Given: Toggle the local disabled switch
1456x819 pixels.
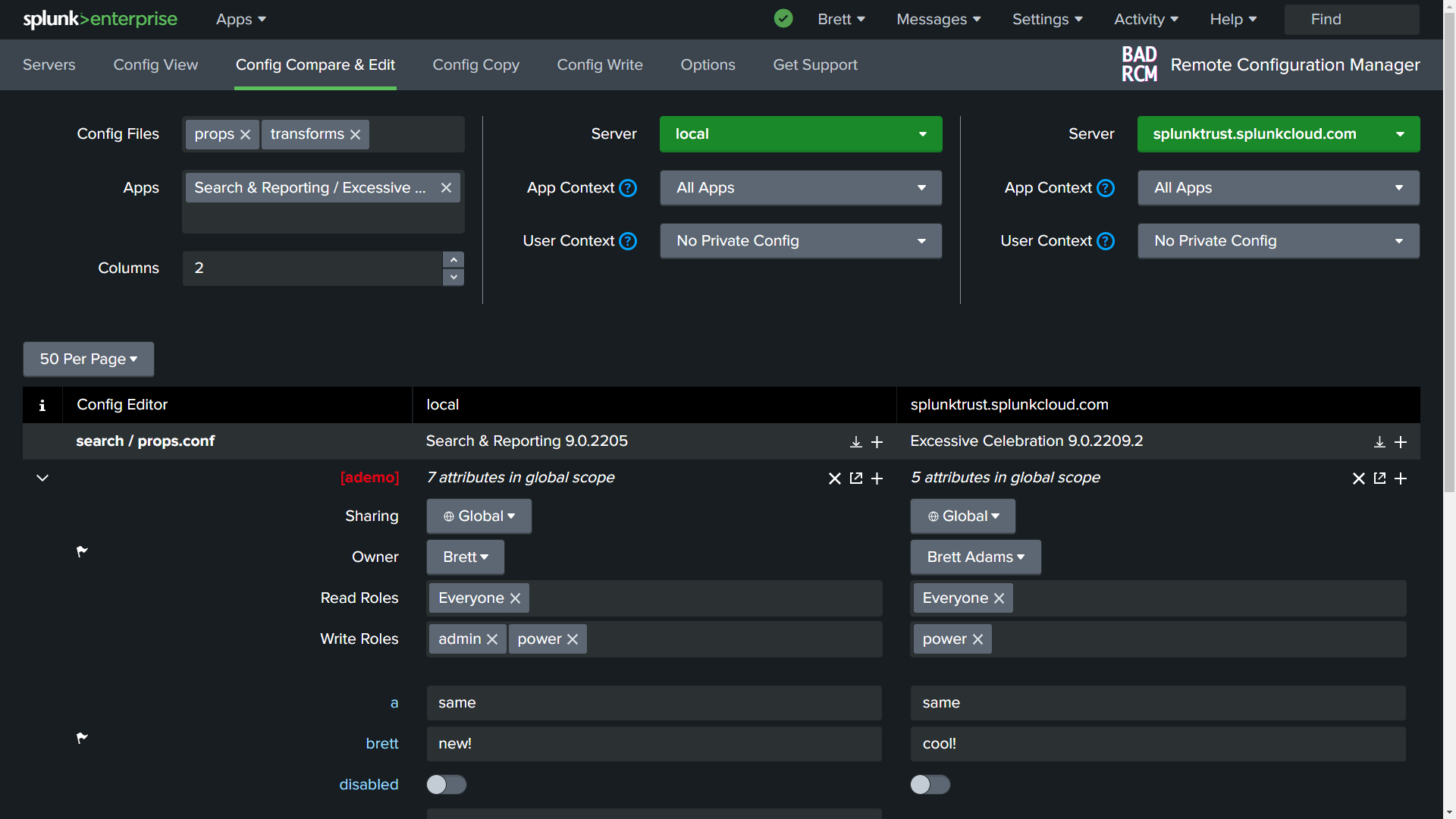Looking at the screenshot, I should point(446,785).
